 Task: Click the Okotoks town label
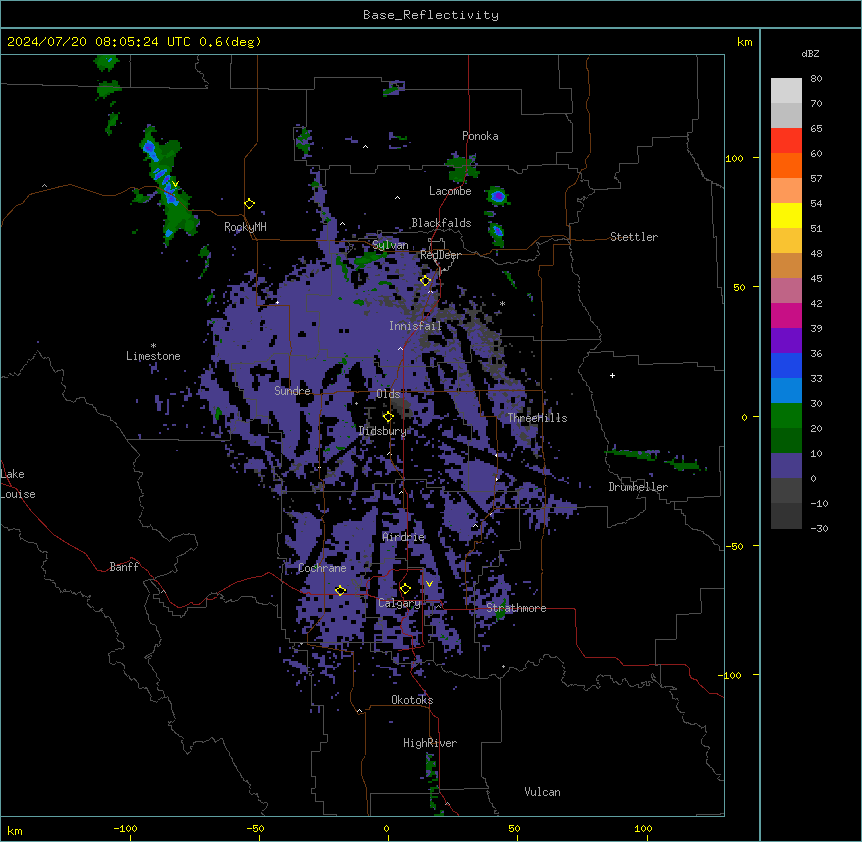(x=412, y=700)
